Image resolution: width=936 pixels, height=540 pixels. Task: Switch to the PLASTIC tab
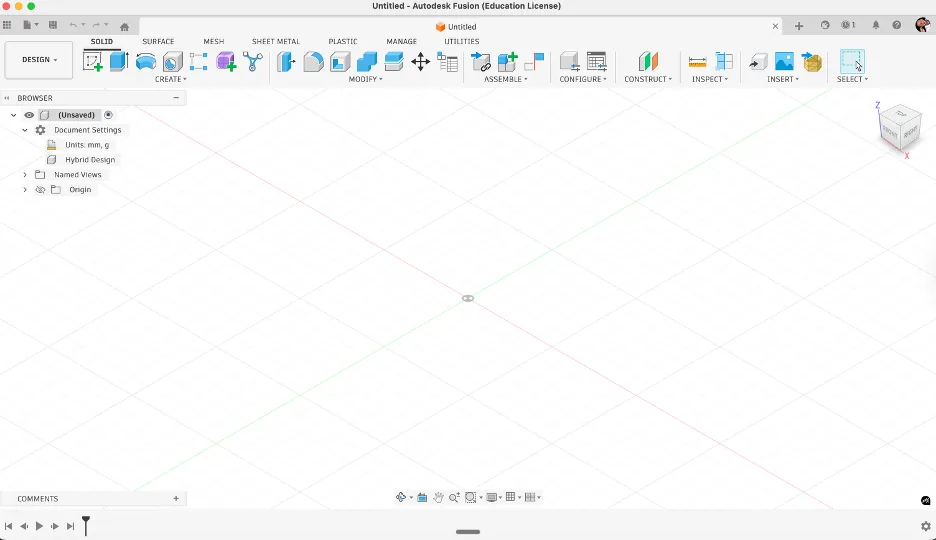(343, 41)
